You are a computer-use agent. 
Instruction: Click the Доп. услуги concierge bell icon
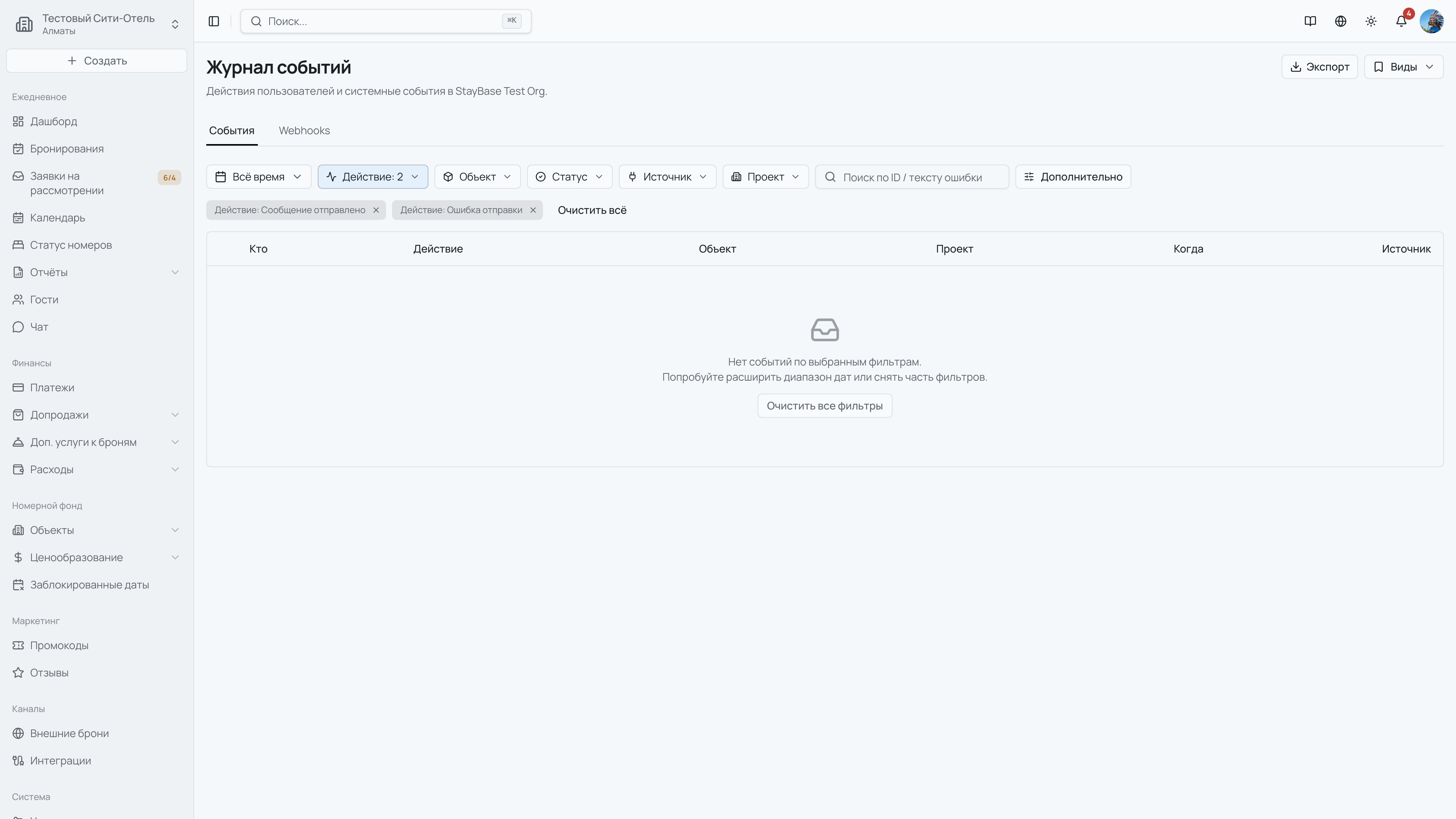[x=18, y=442]
